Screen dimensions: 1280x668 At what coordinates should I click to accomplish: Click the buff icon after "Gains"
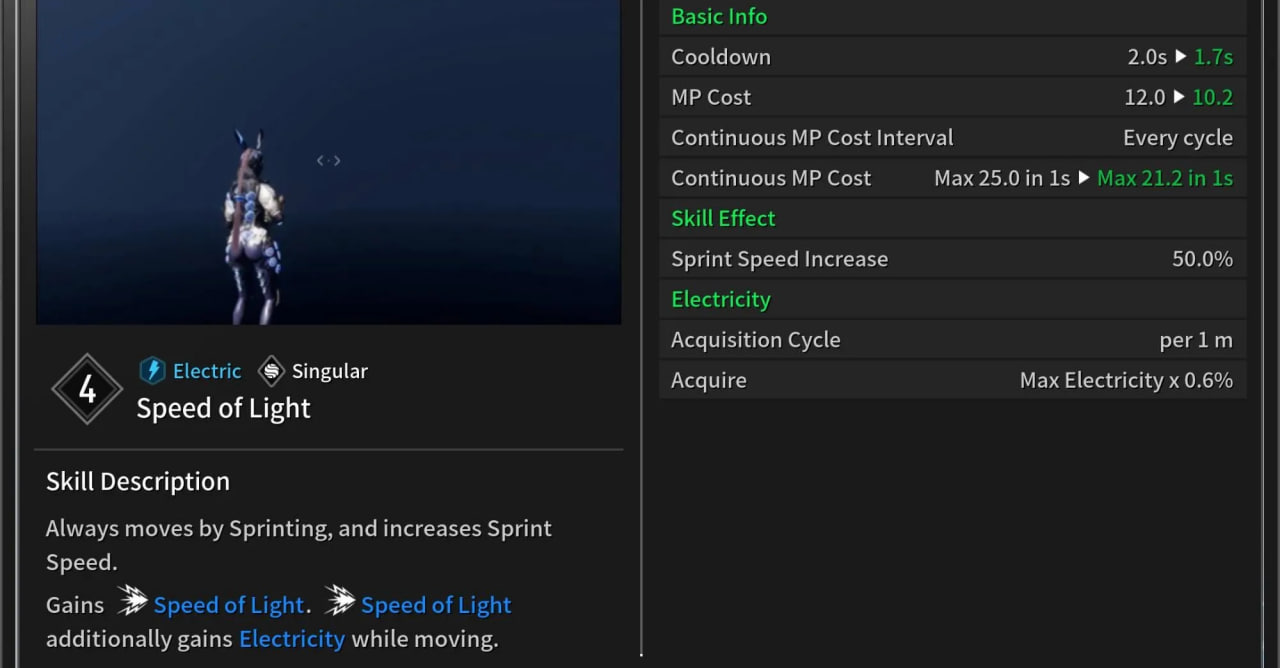(132, 602)
